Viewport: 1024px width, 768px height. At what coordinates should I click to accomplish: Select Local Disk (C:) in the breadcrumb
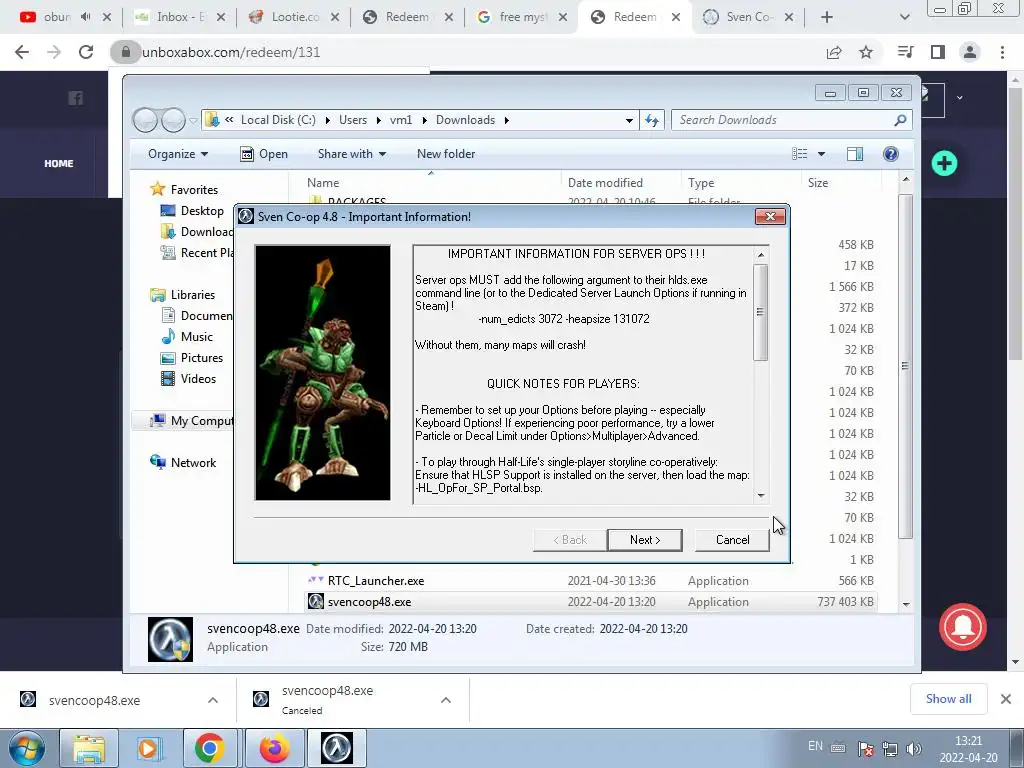[278, 120]
